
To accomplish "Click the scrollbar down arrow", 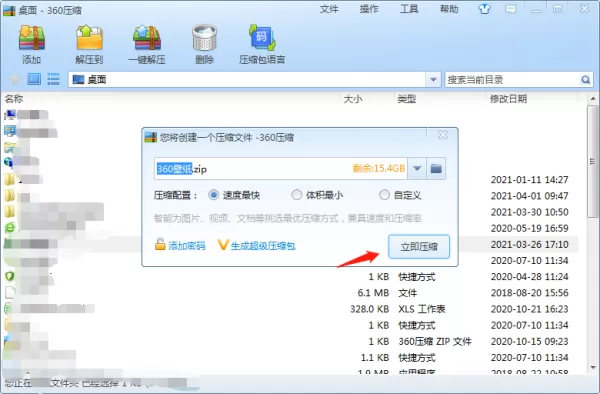I will pos(593,368).
